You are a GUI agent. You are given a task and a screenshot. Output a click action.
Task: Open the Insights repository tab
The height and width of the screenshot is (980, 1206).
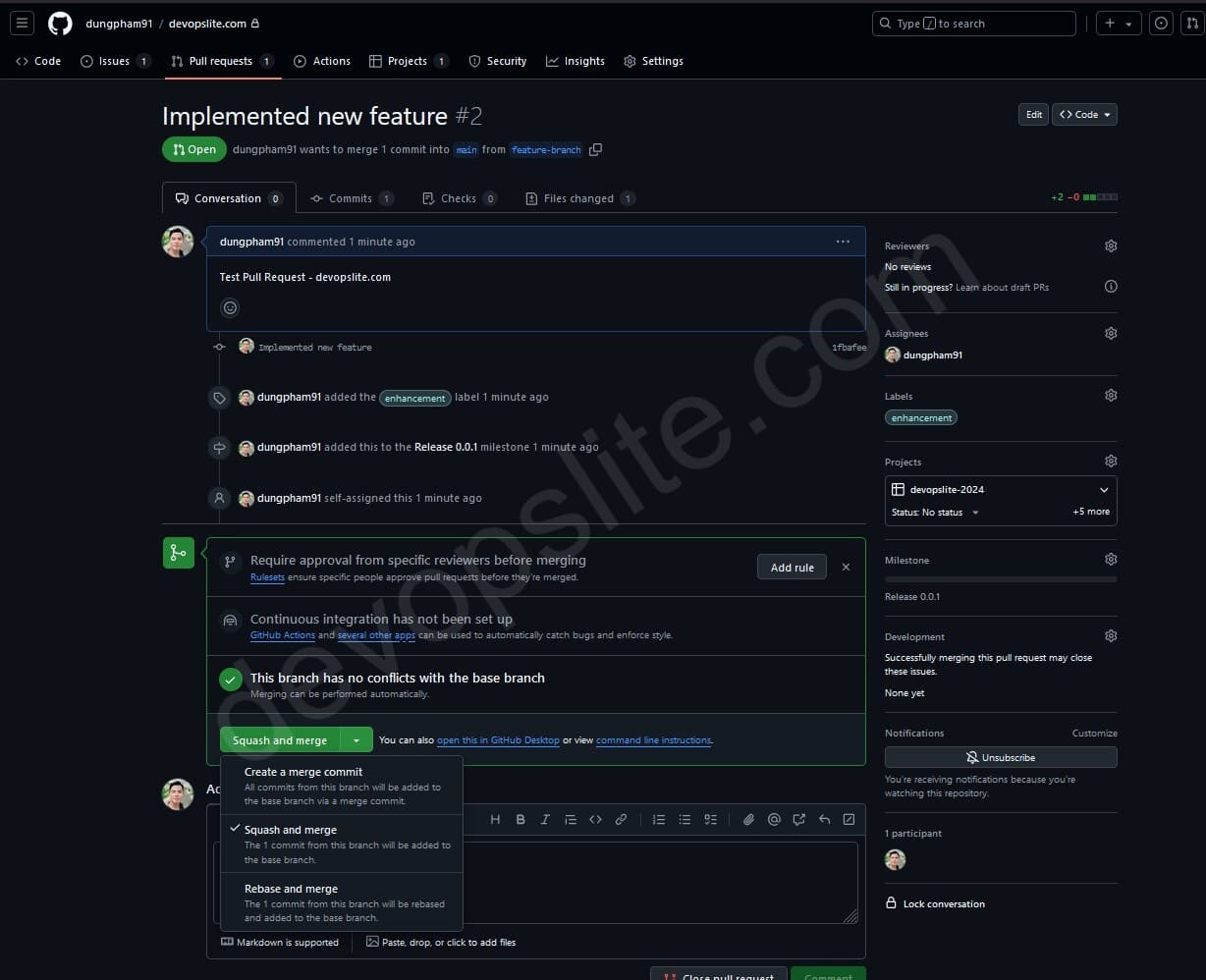(x=576, y=61)
